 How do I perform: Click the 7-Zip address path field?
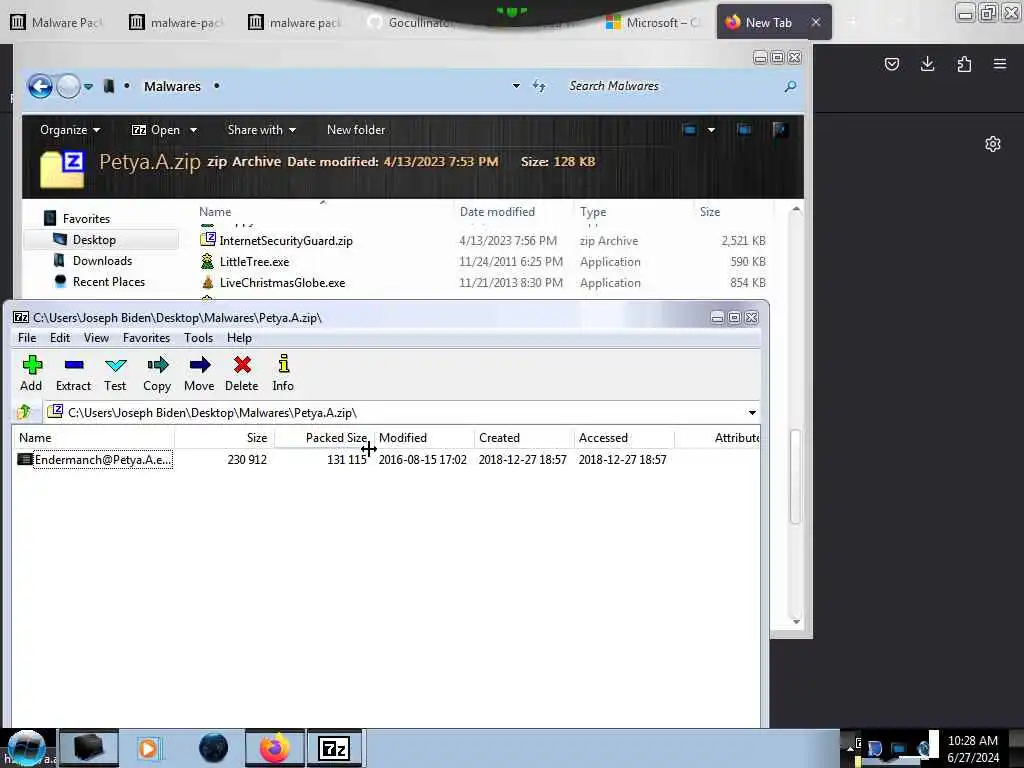pyautogui.click(x=395, y=413)
